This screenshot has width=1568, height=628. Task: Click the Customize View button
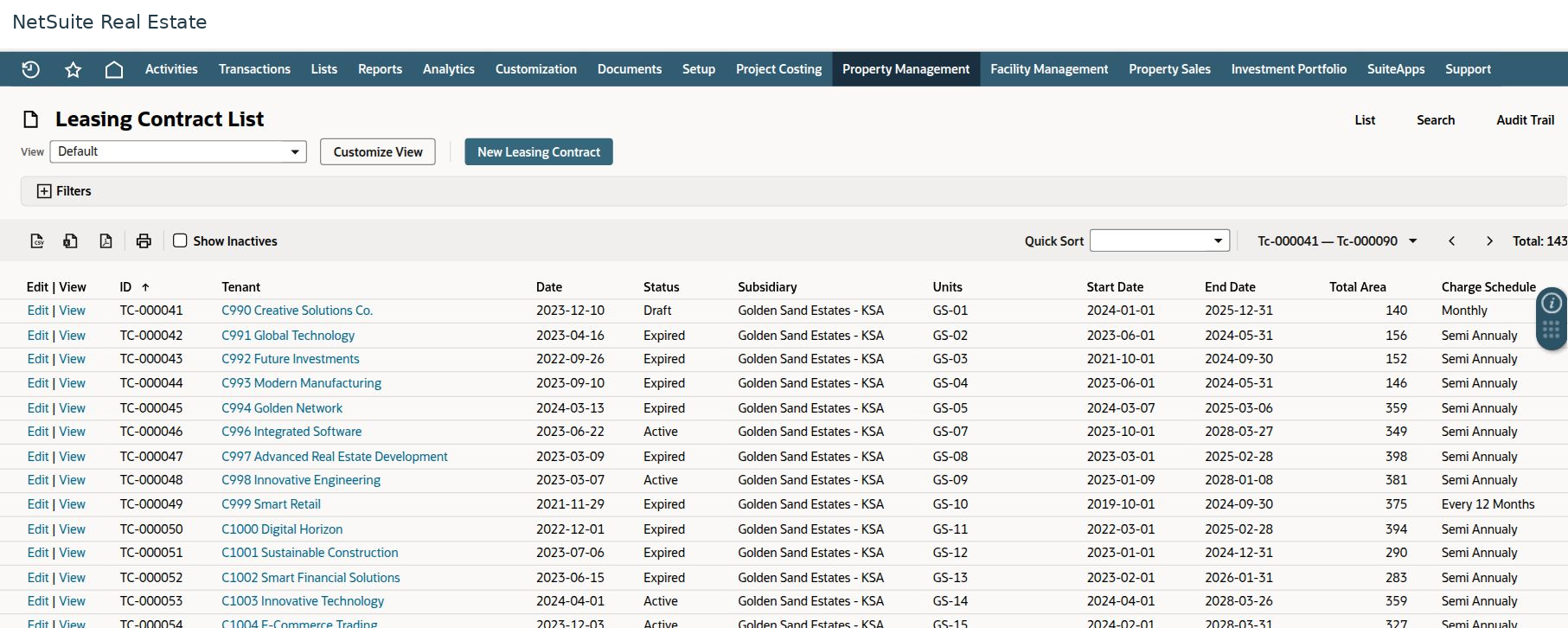[x=378, y=152]
